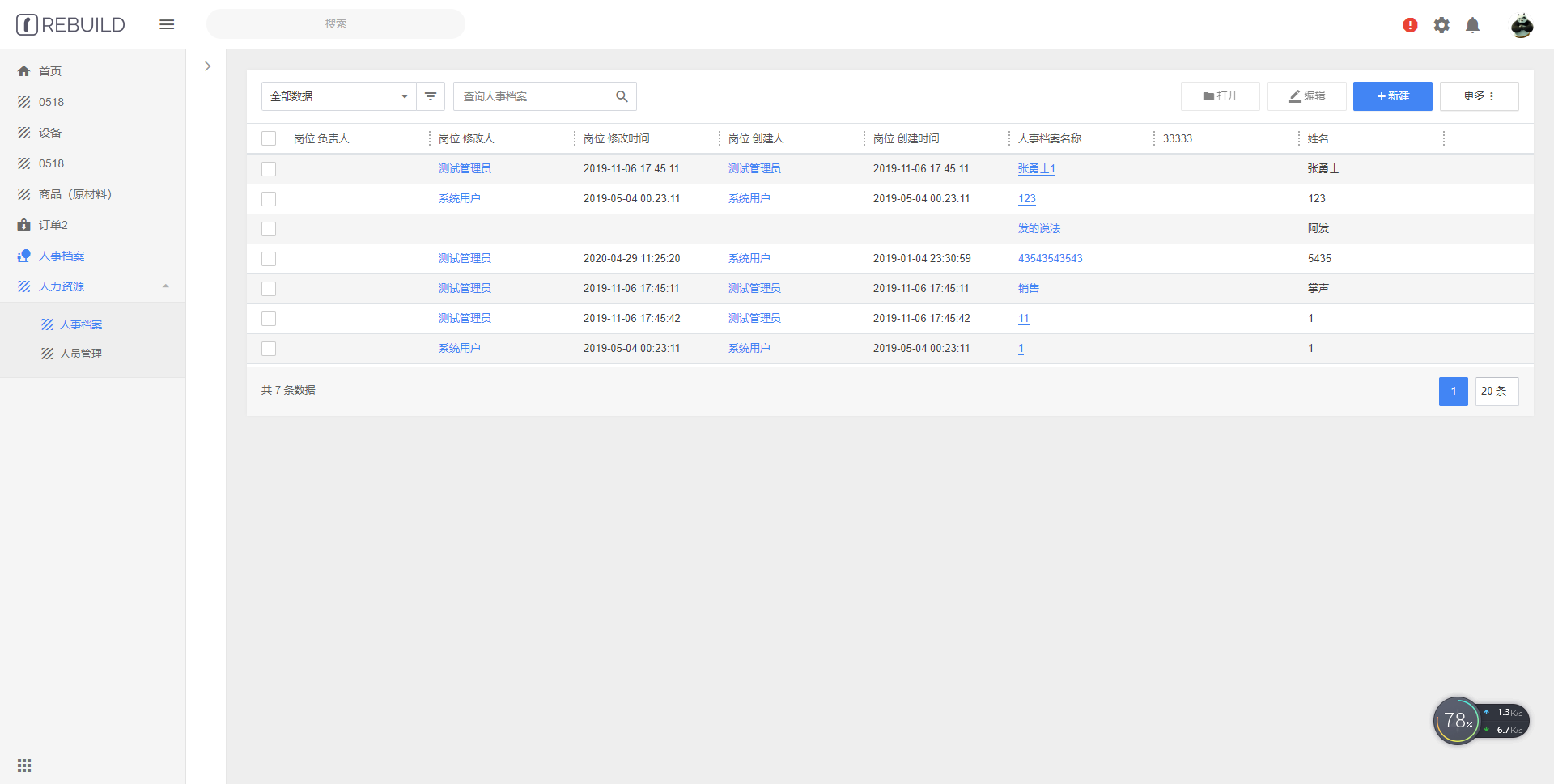Toggle the select-all checkbox in table header
This screenshot has height=784, width=1554.
(269, 138)
